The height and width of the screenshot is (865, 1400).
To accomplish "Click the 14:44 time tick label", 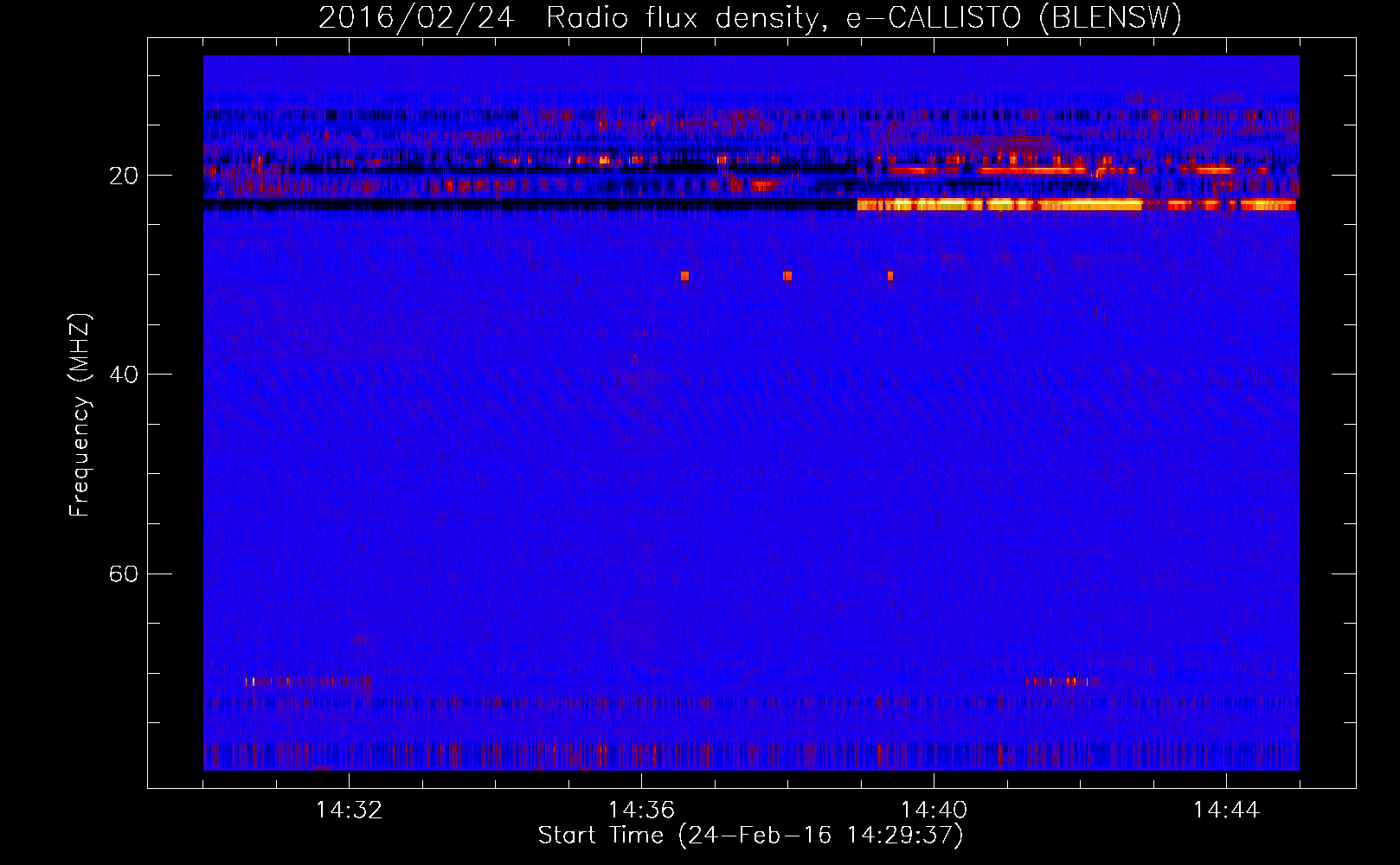I will tap(1226, 811).
